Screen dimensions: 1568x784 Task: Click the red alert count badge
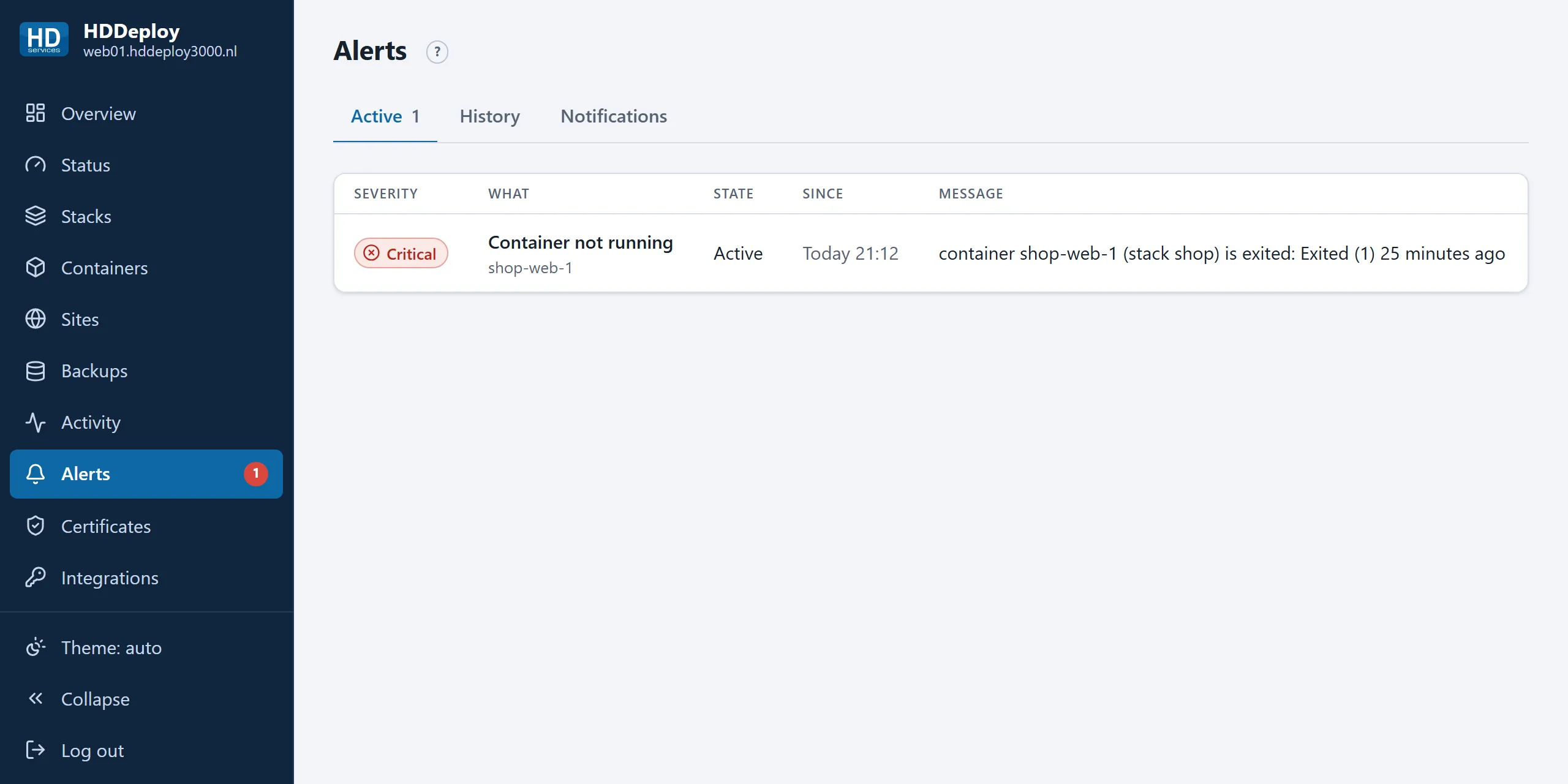click(x=256, y=473)
